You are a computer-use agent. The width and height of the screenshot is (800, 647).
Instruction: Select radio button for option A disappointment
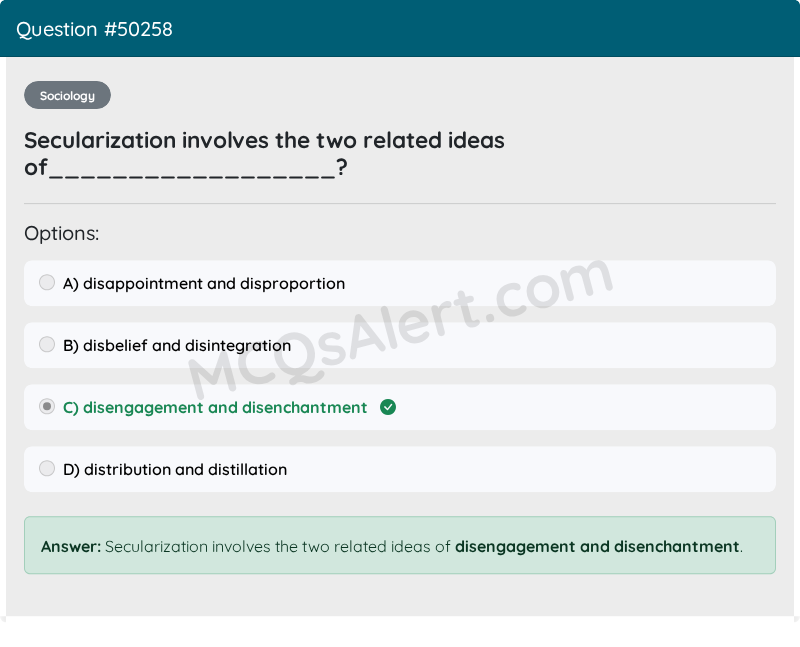point(47,282)
